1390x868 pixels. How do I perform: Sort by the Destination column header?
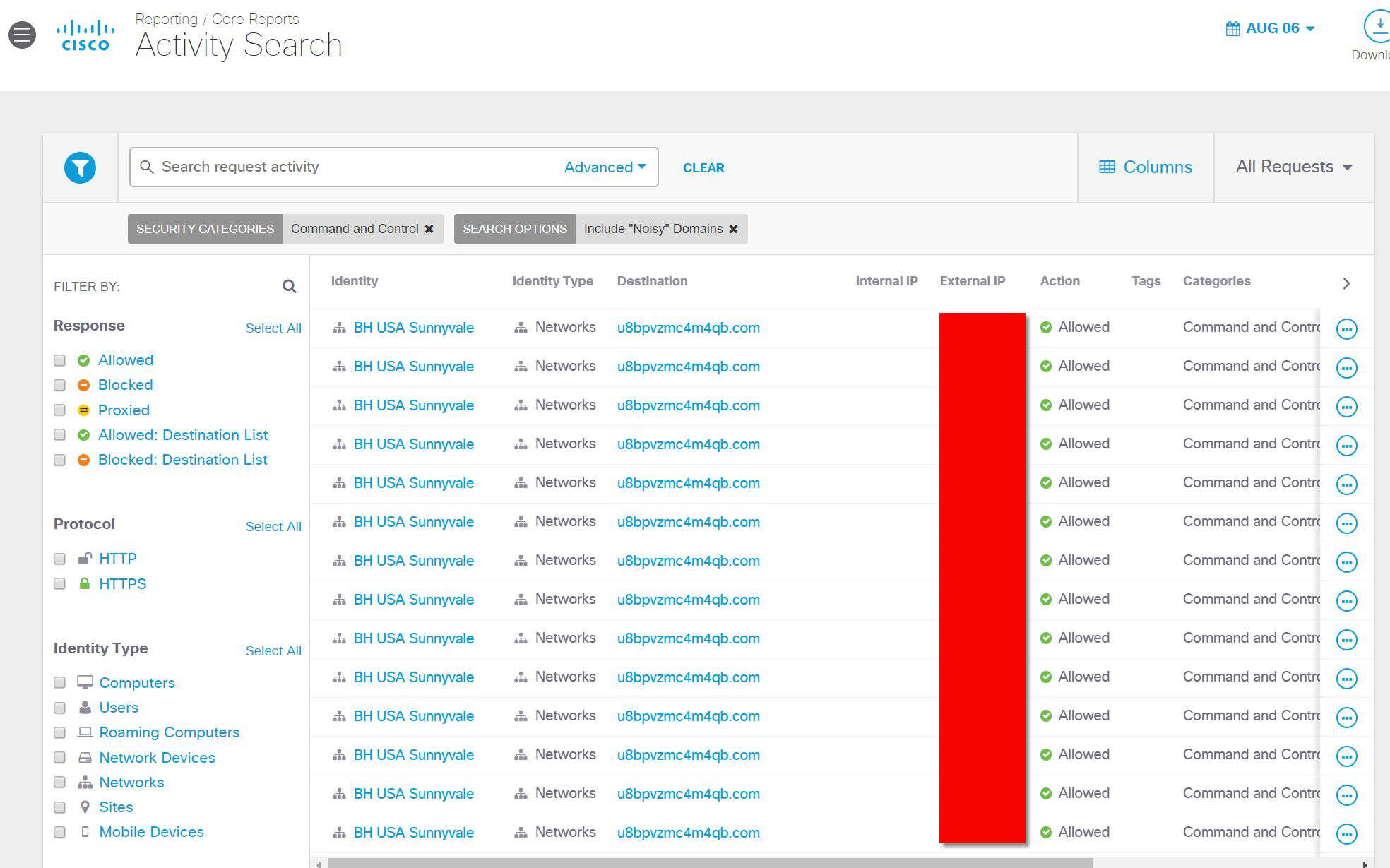coord(651,281)
